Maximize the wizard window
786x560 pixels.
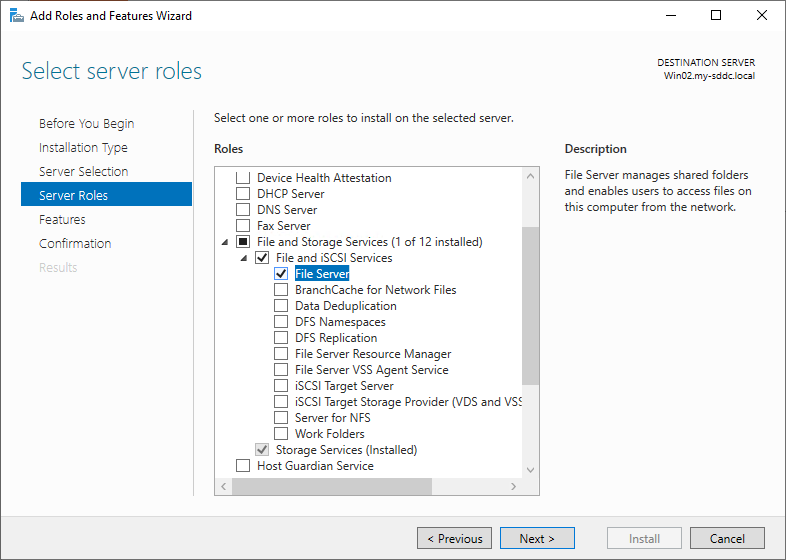716,15
